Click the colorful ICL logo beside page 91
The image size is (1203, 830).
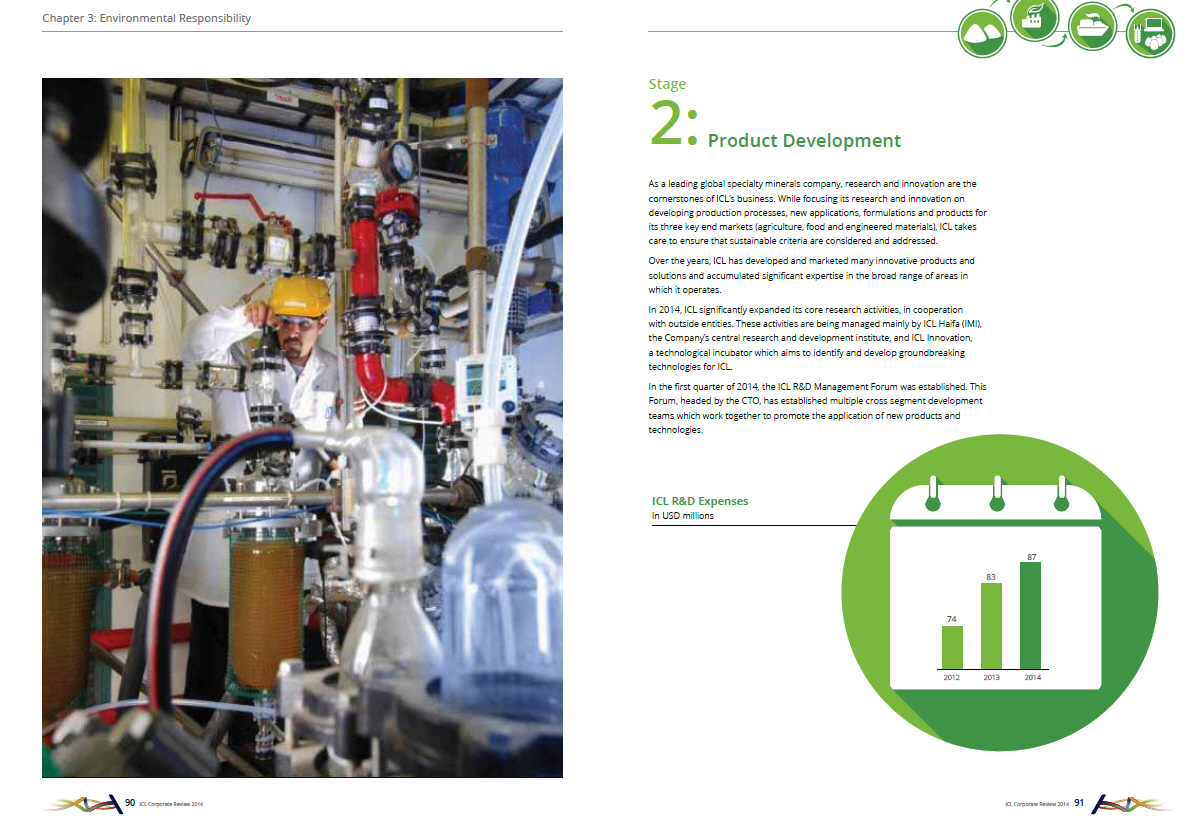click(1133, 803)
